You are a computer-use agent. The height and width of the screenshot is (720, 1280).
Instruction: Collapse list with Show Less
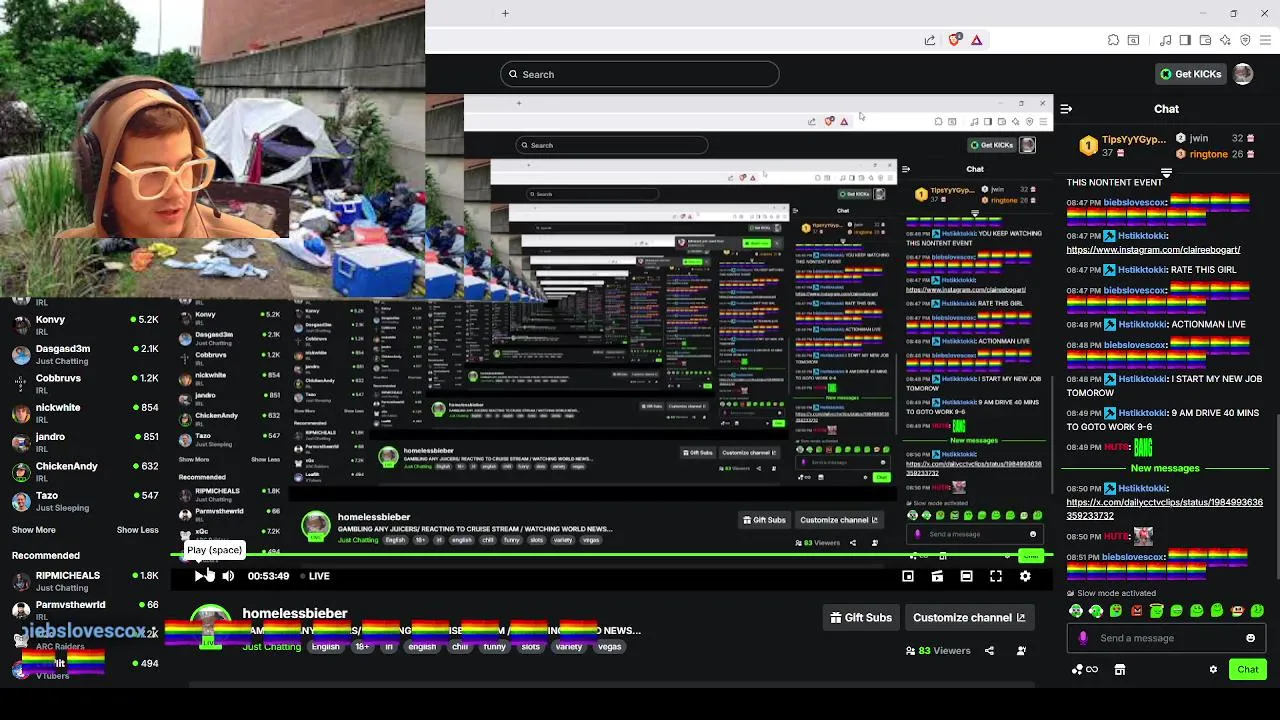[x=137, y=530]
